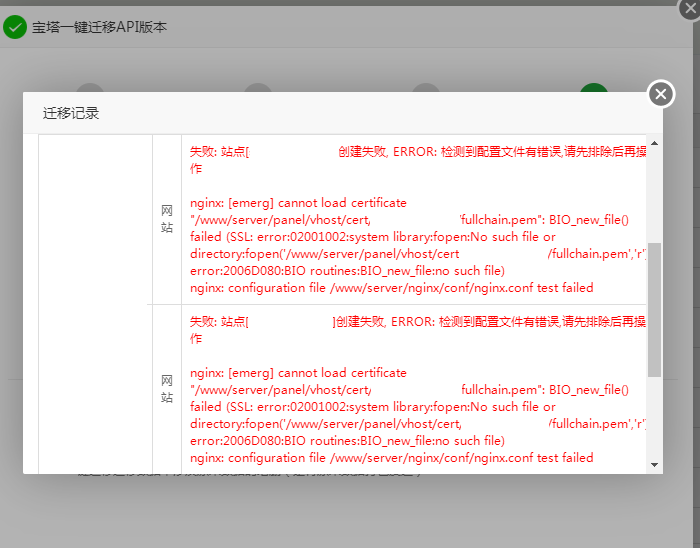Close the 迁移记录 dialog with the X button

coord(661,94)
